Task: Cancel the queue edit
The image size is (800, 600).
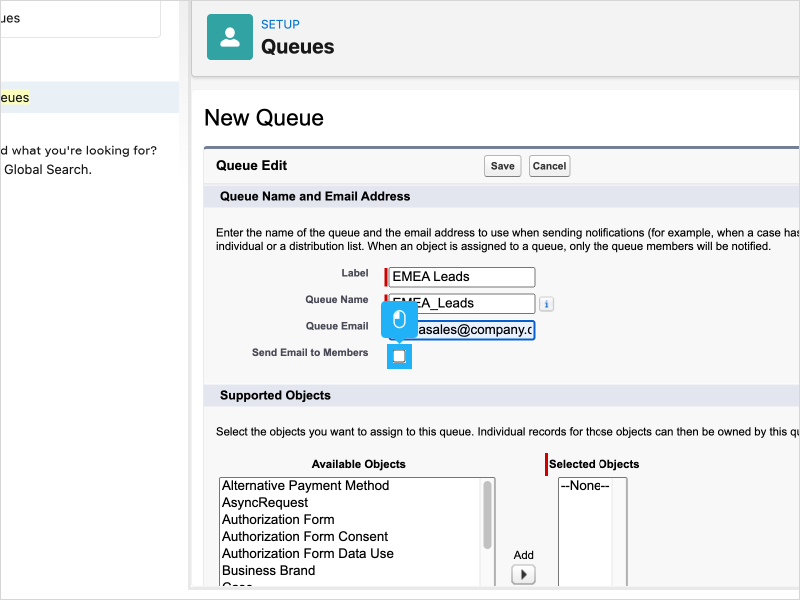Action: tap(549, 166)
